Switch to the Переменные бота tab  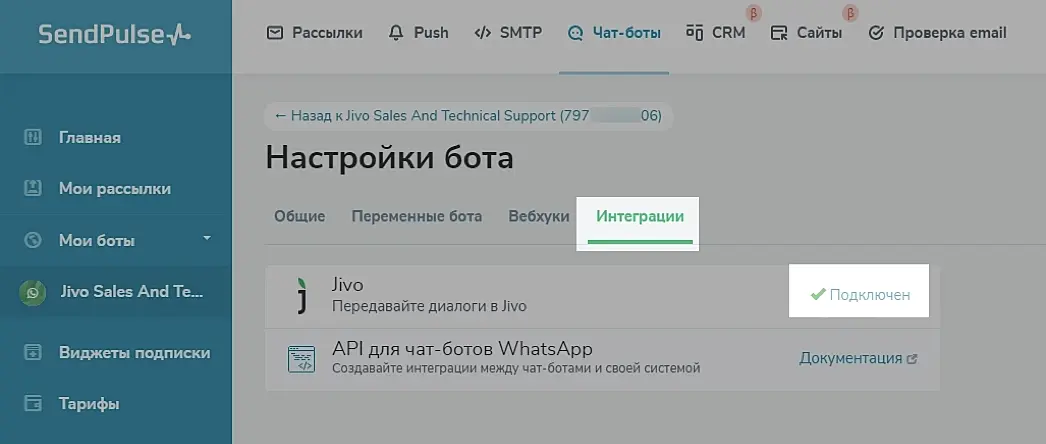point(417,217)
